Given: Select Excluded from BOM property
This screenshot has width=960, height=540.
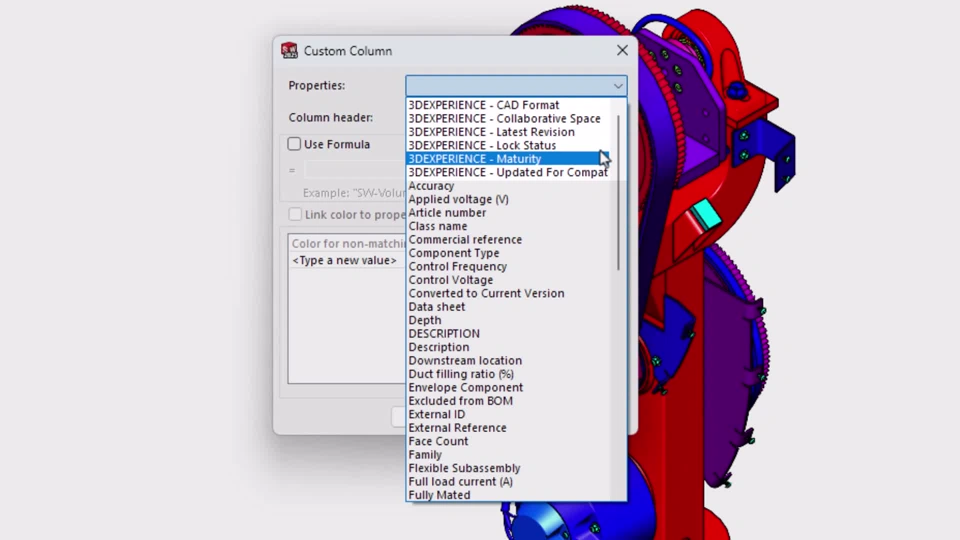Looking at the screenshot, I should (508, 402).
